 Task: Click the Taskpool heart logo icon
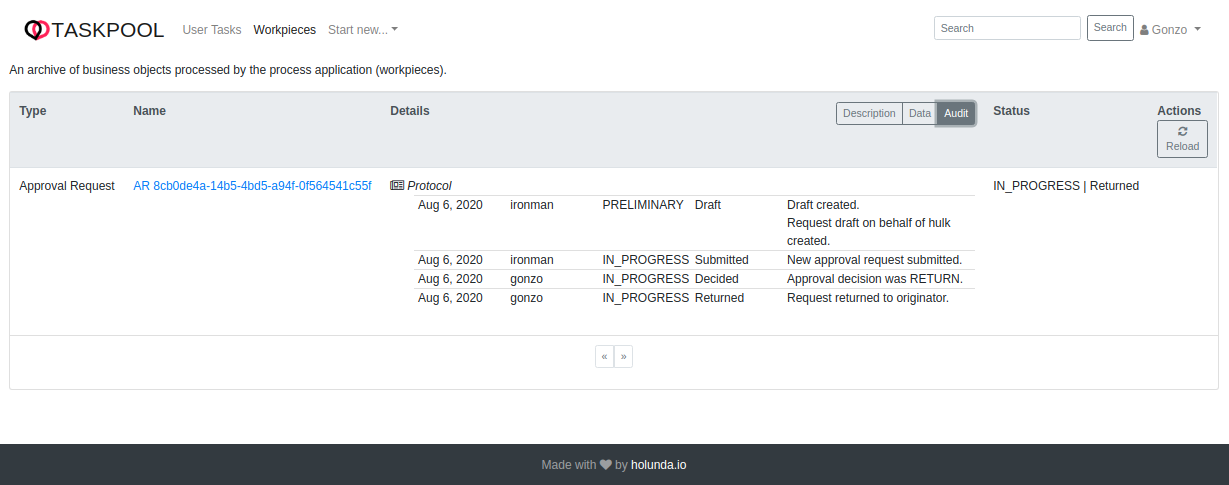pyautogui.click(x=36, y=30)
